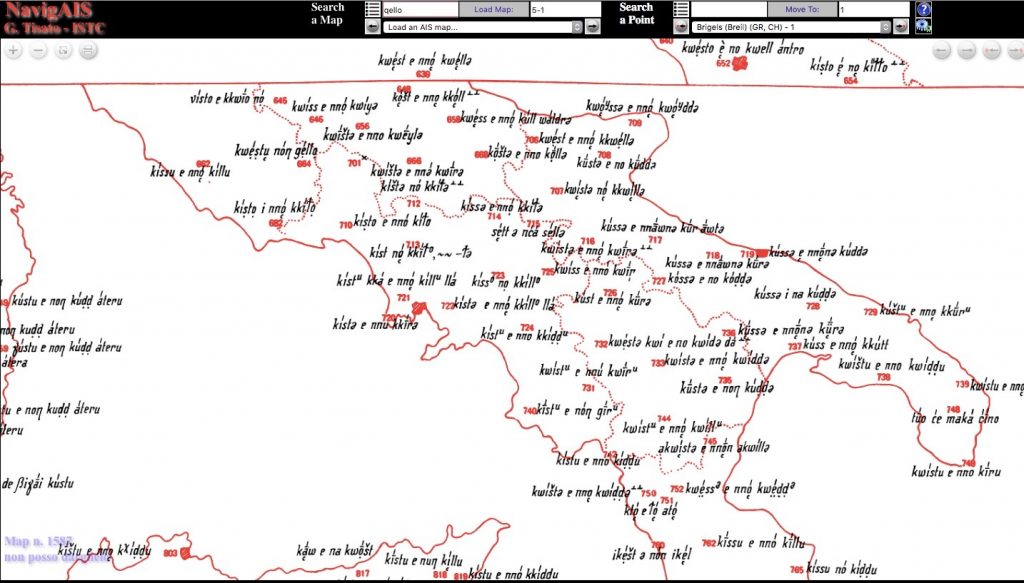Click point number 714 on map
Screen dimensions: 1024x583
(494, 216)
